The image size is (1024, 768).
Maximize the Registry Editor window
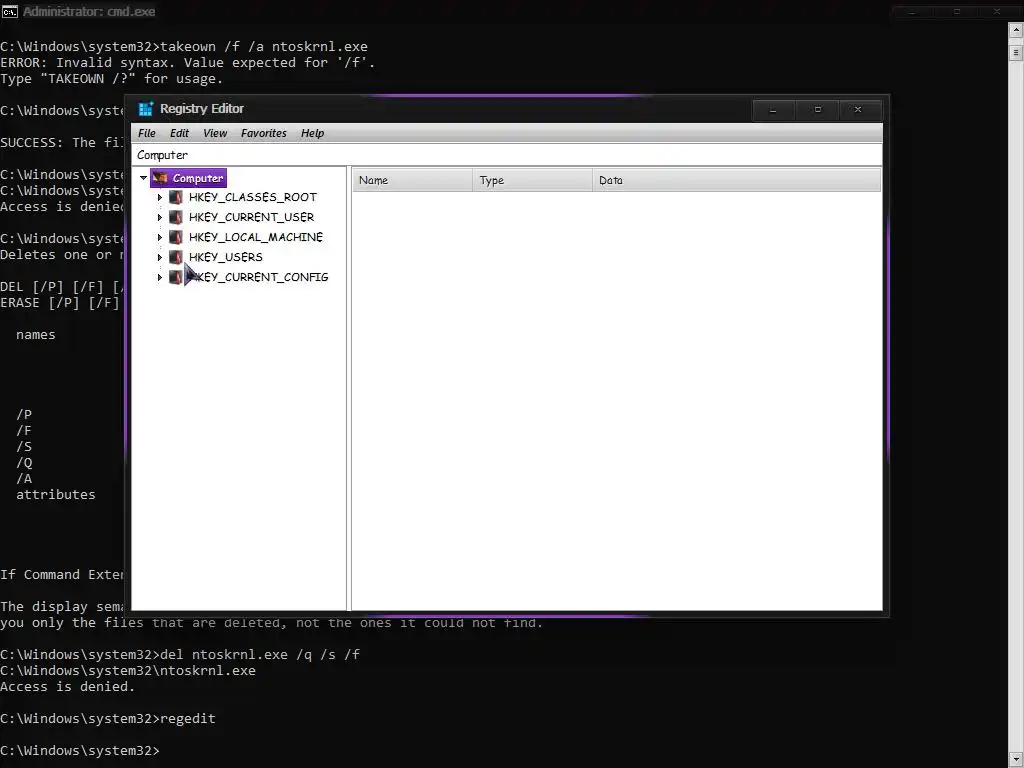(818, 110)
